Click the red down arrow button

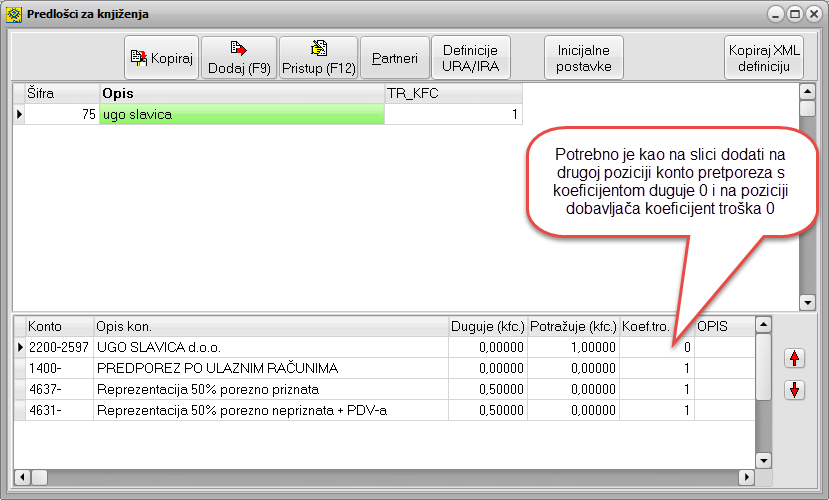(795, 390)
